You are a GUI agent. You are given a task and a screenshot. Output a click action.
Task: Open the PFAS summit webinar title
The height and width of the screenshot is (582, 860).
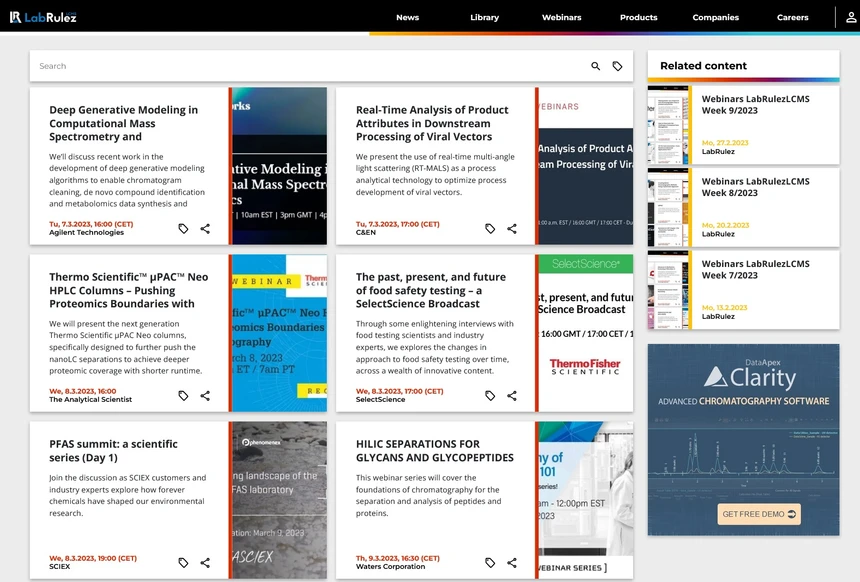click(x=113, y=450)
